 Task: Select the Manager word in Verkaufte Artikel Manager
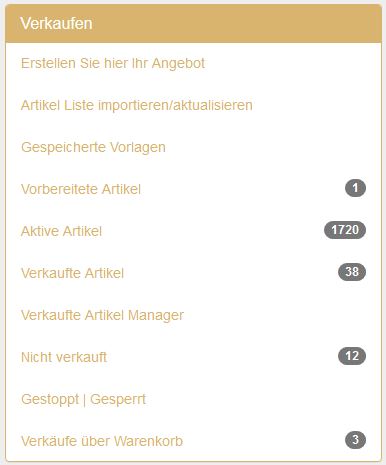tap(156, 316)
